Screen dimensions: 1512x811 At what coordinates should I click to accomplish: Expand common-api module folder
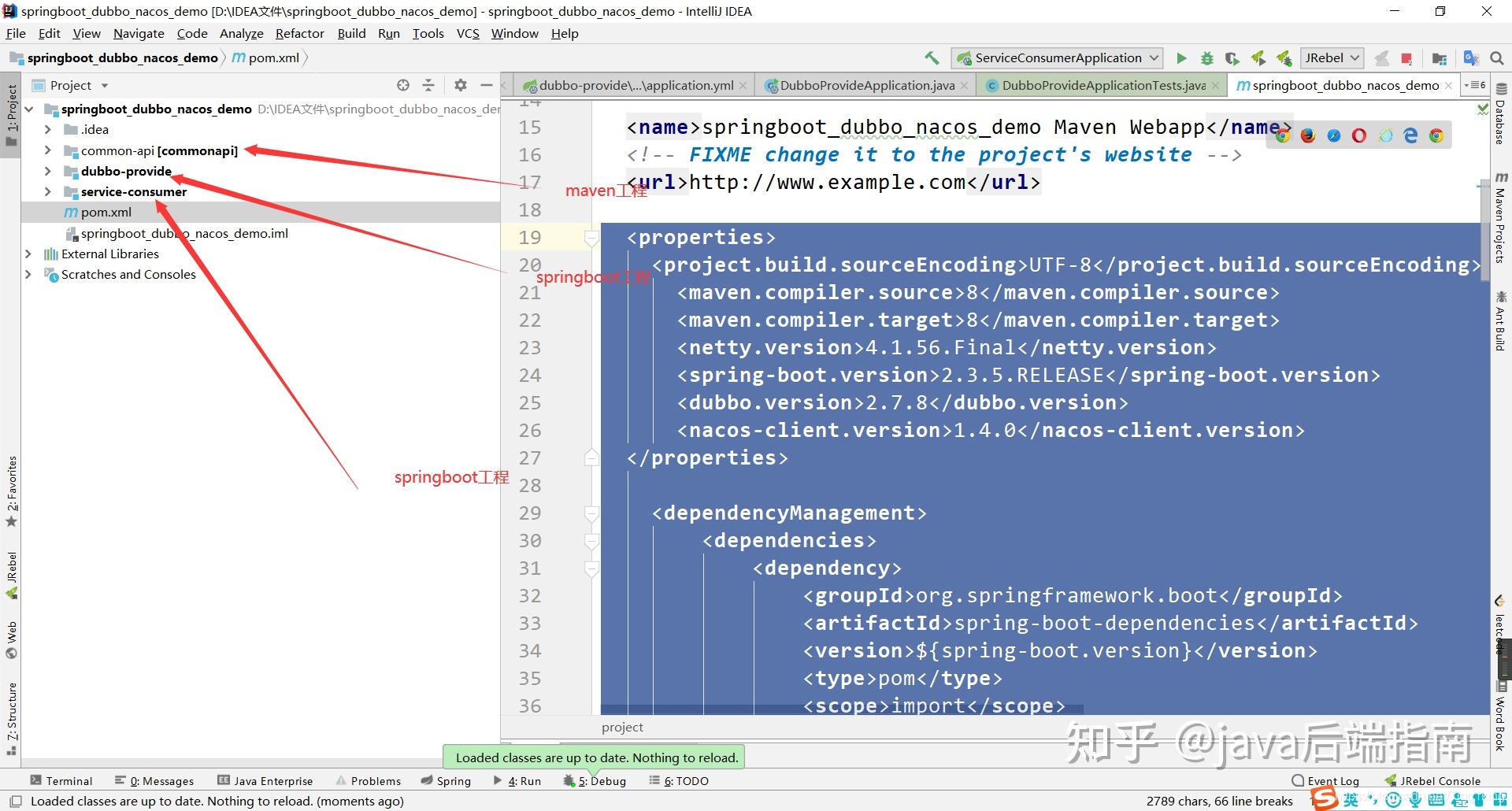(x=47, y=150)
